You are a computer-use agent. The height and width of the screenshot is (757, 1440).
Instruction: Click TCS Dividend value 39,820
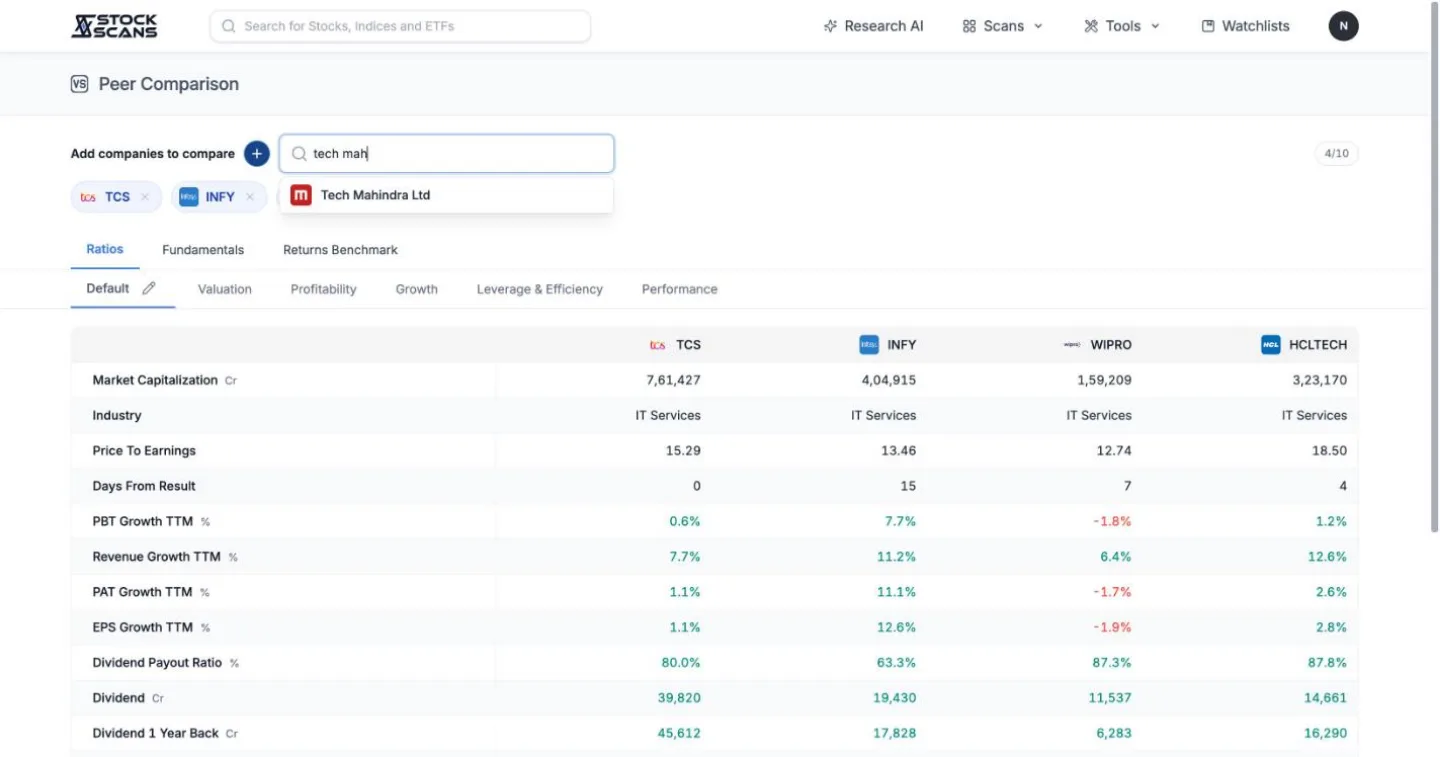[679, 698]
